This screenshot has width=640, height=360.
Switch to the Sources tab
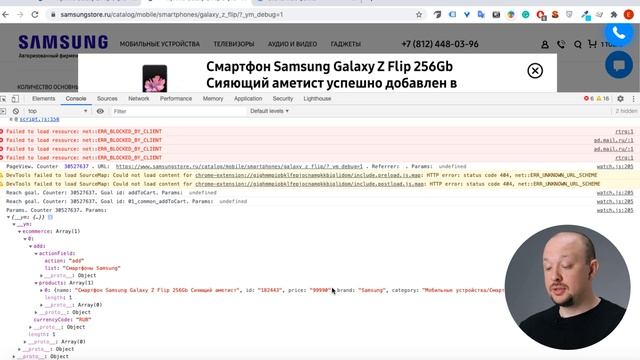[107, 99]
